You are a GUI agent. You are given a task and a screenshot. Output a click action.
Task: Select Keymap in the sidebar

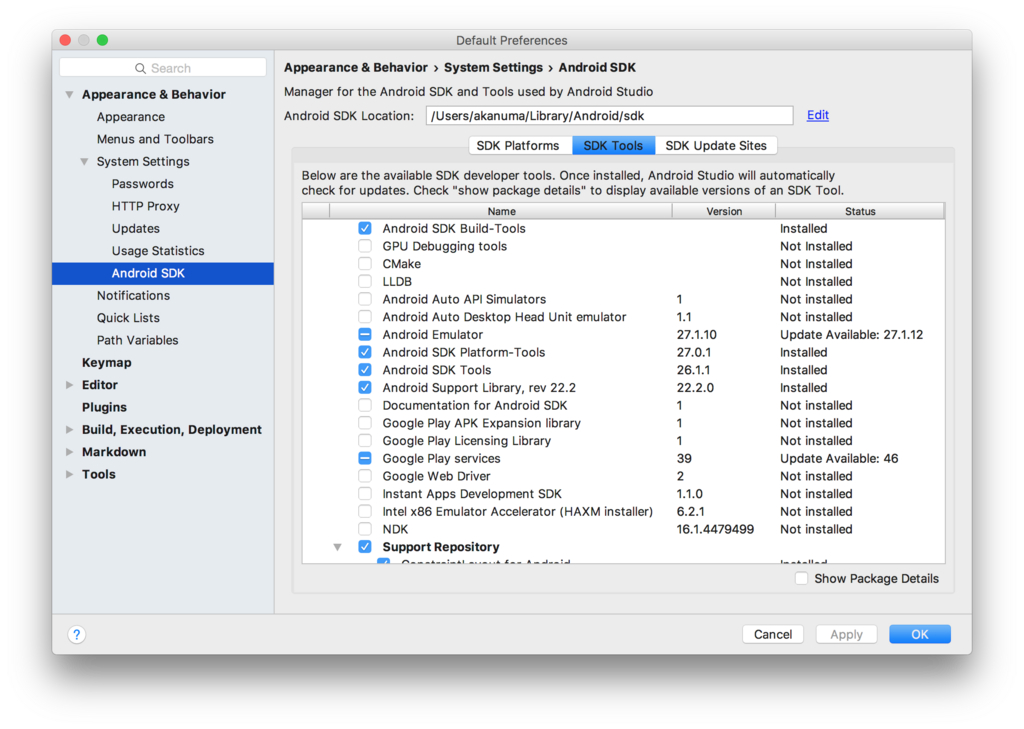click(106, 363)
